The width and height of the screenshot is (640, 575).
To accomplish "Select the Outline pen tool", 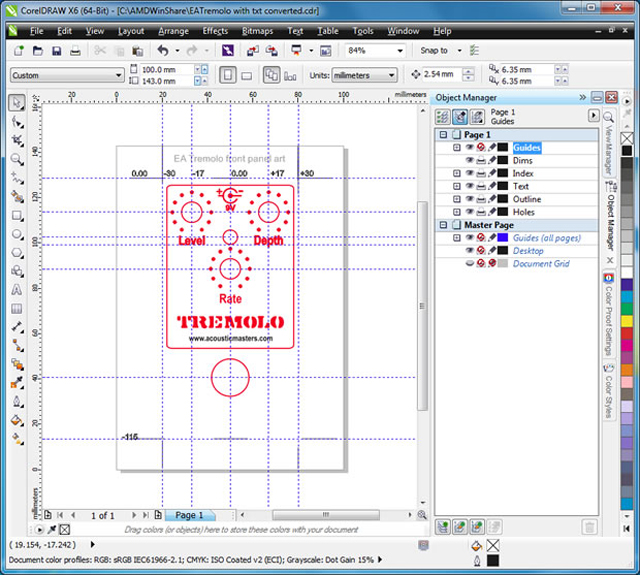I will (x=17, y=402).
